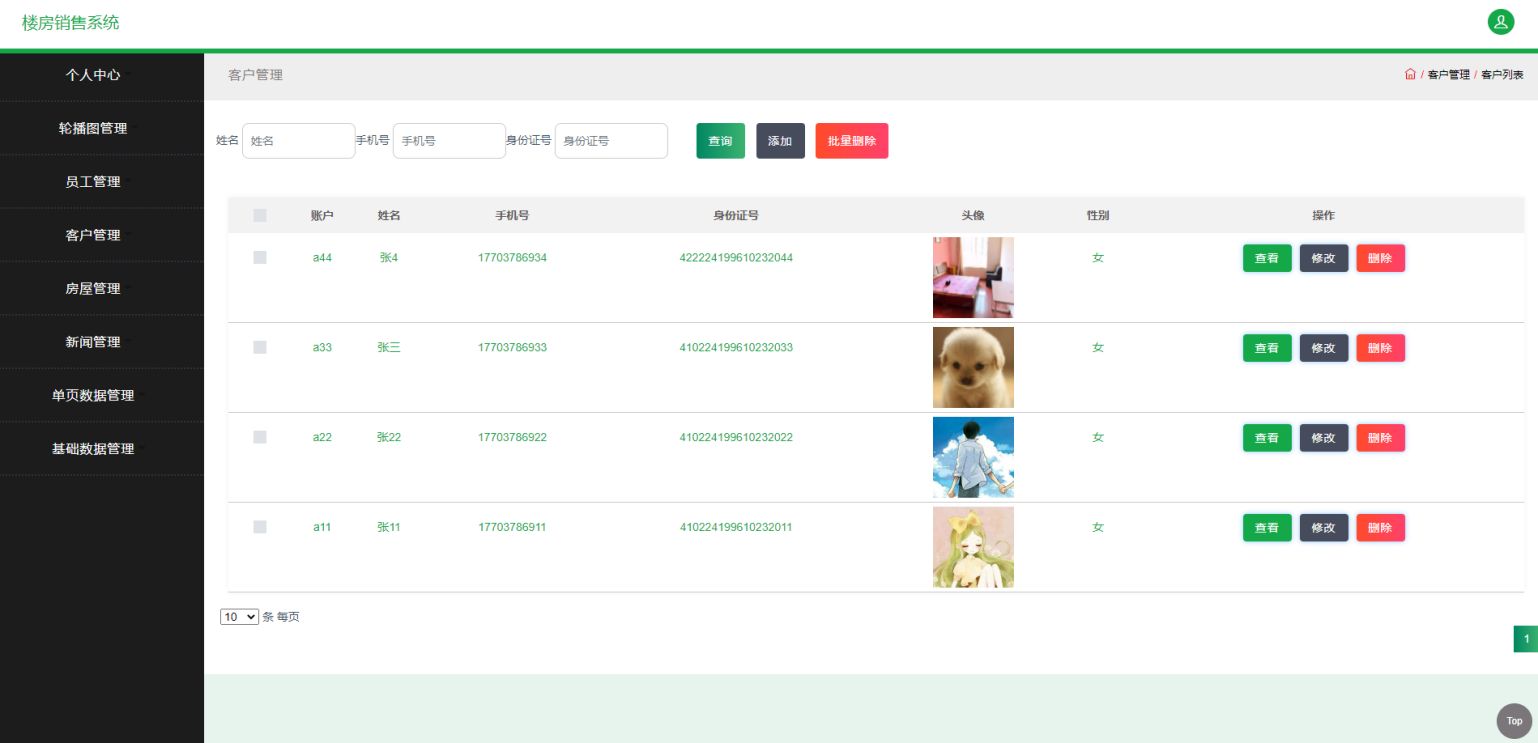Viewport: 1538px width, 743px height.
Task: Click the 删除 button for account a33
Action: tap(1380, 348)
